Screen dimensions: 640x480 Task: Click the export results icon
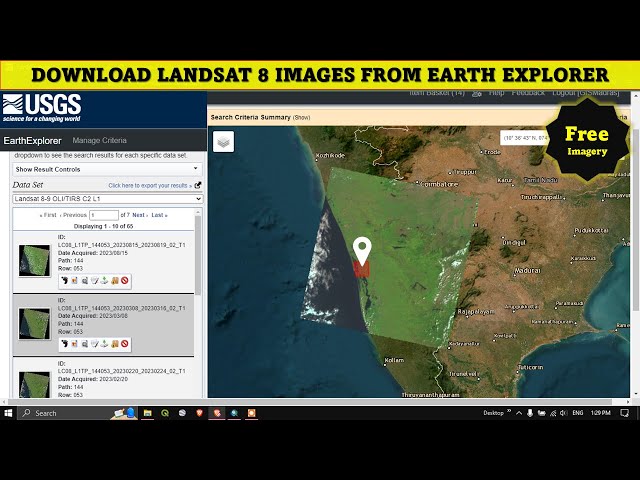(198, 185)
